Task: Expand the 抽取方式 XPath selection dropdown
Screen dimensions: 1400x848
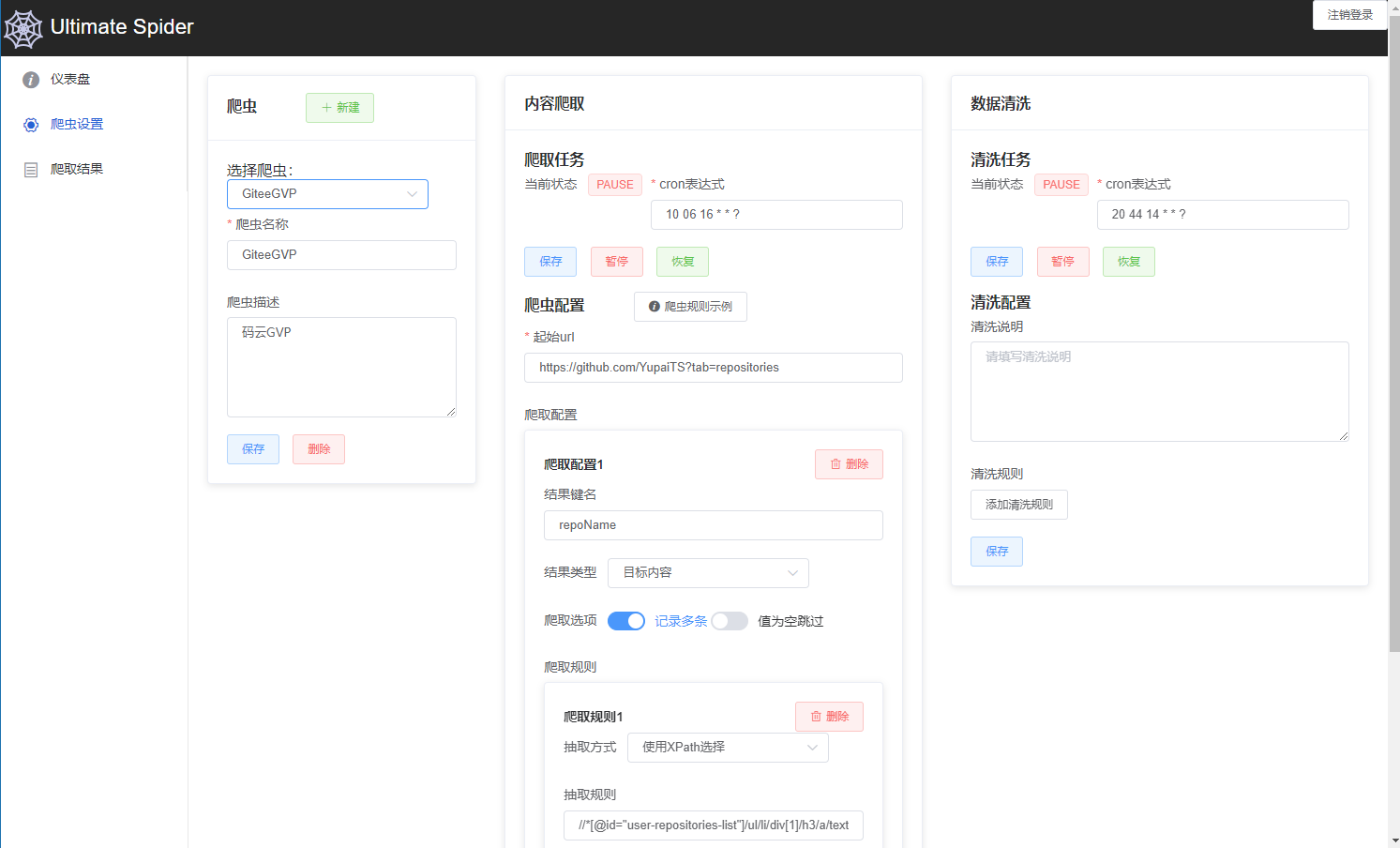Action: coord(728,748)
